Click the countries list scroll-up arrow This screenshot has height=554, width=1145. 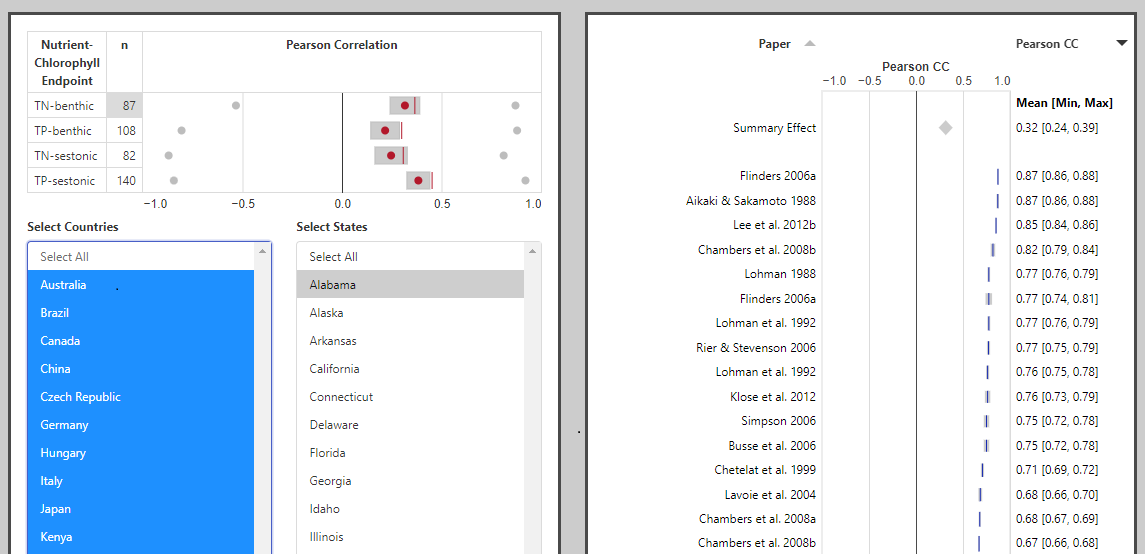click(263, 251)
